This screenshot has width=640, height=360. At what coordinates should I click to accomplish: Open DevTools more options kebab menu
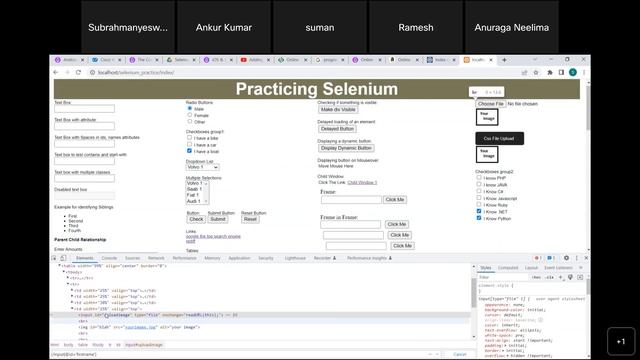click(x=577, y=258)
